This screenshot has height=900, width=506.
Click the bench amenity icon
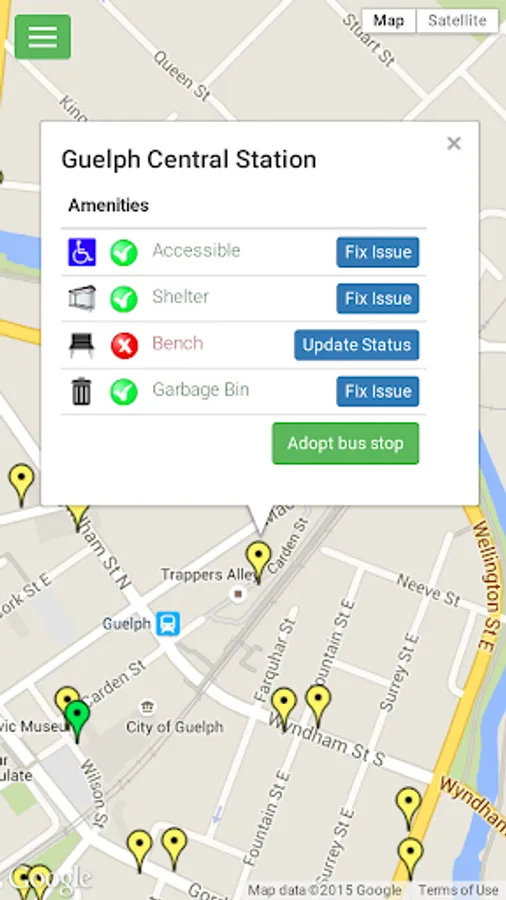point(81,345)
